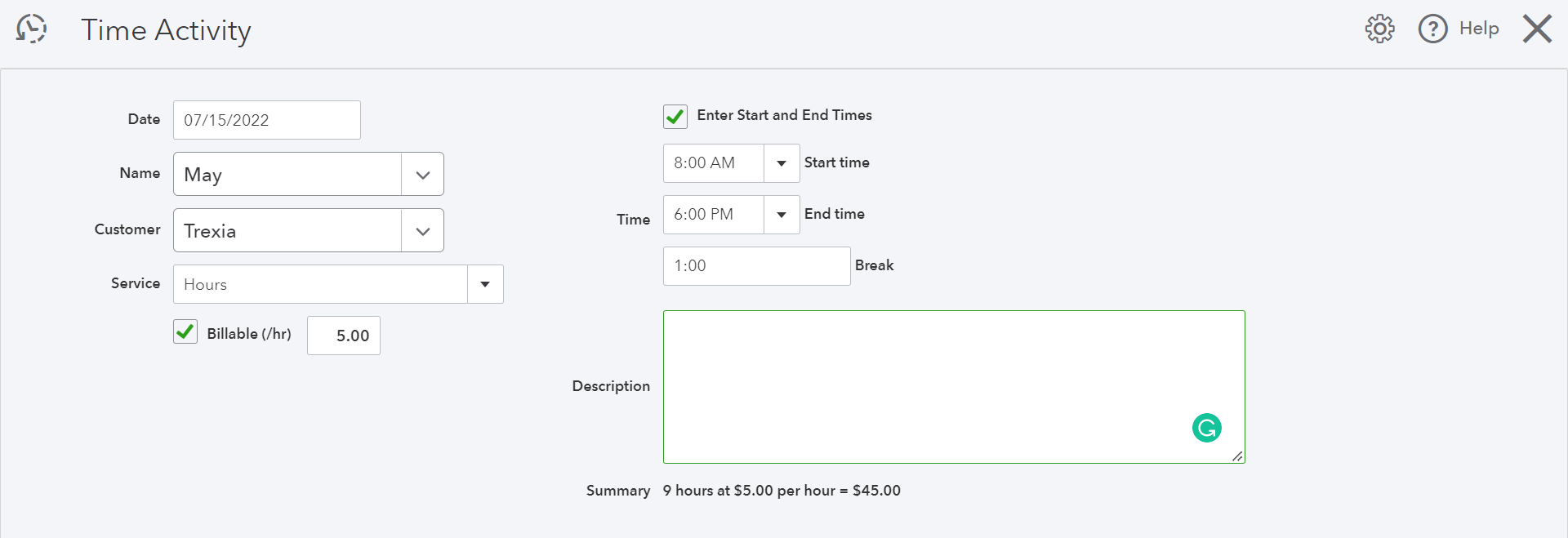Click the Help question mark icon
Viewport: 1568px width, 538px height.
click(1432, 29)
